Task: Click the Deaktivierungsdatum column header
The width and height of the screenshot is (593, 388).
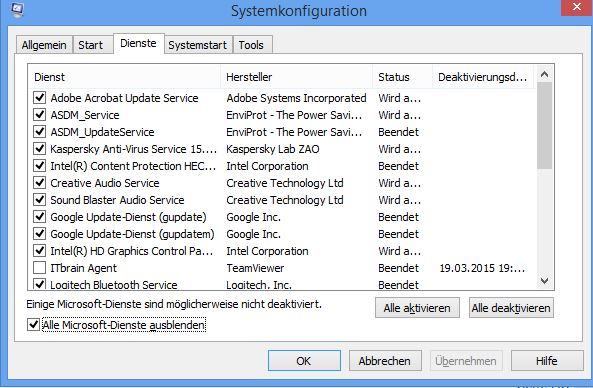Action: tap(483, 77)
